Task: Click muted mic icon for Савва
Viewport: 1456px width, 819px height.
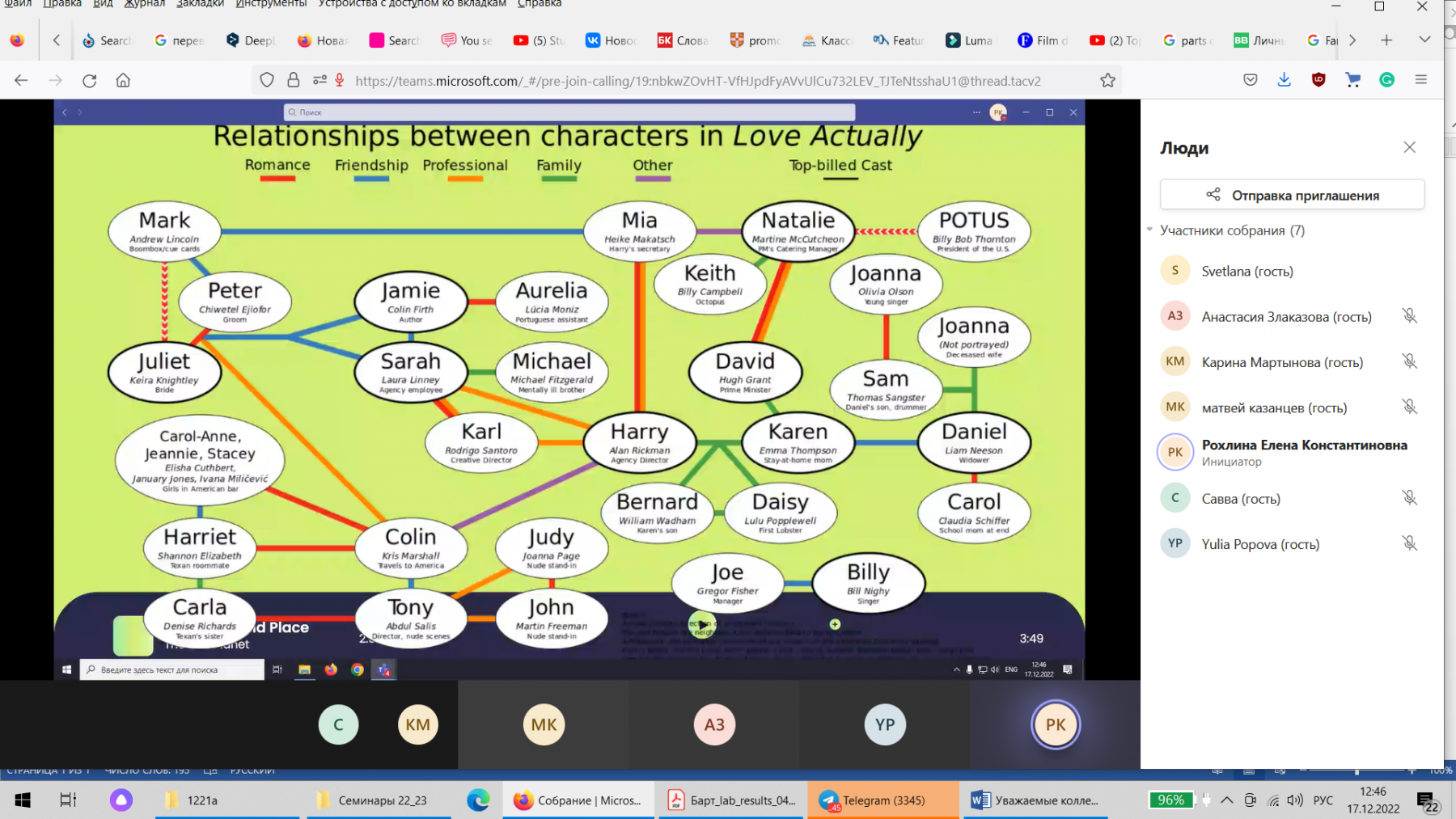Action: pos(1409,498)
